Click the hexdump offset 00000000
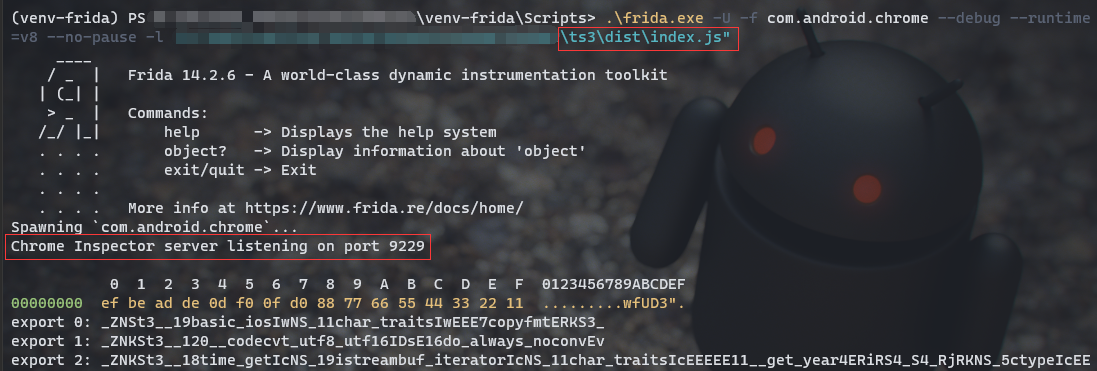 [47, 304]
